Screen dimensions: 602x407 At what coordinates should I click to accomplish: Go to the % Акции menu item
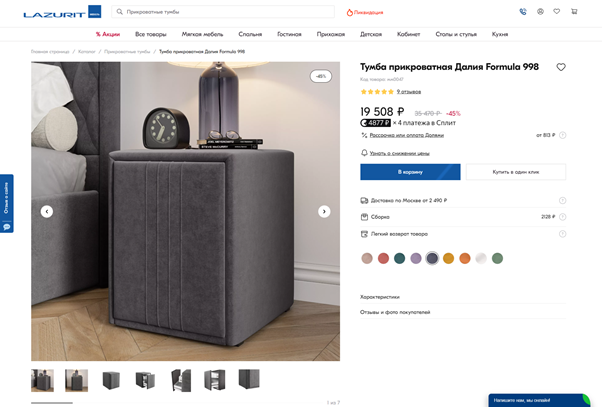(107, 34)
